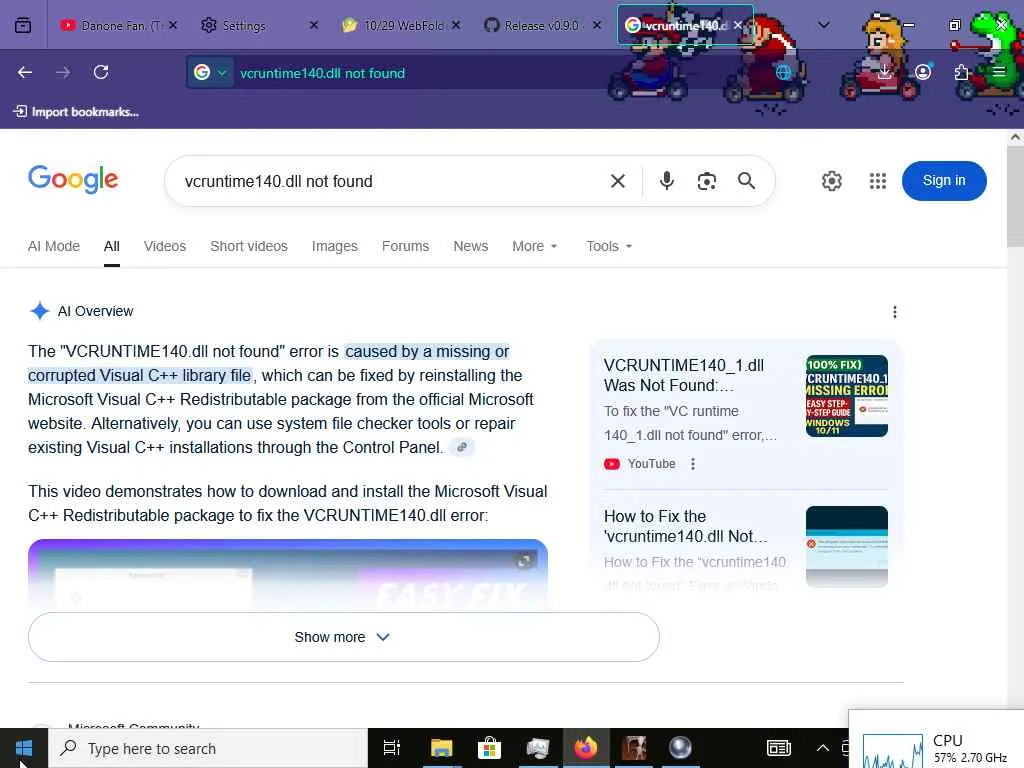Expand the More search filters dropdown

[535, 246]
